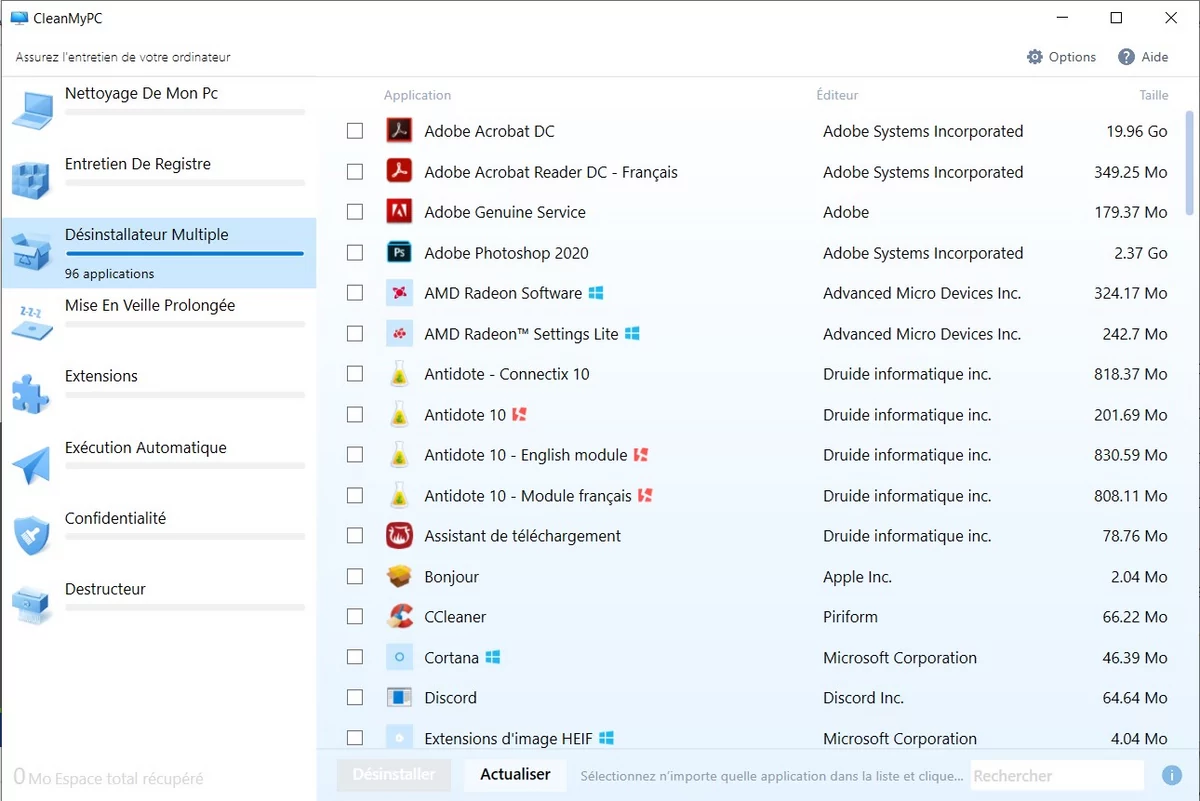Click the Antidote 10 - English module flask icon
Image resolution: width=1200 pixels, height=801 pixels.
click(x=399, y=455)
